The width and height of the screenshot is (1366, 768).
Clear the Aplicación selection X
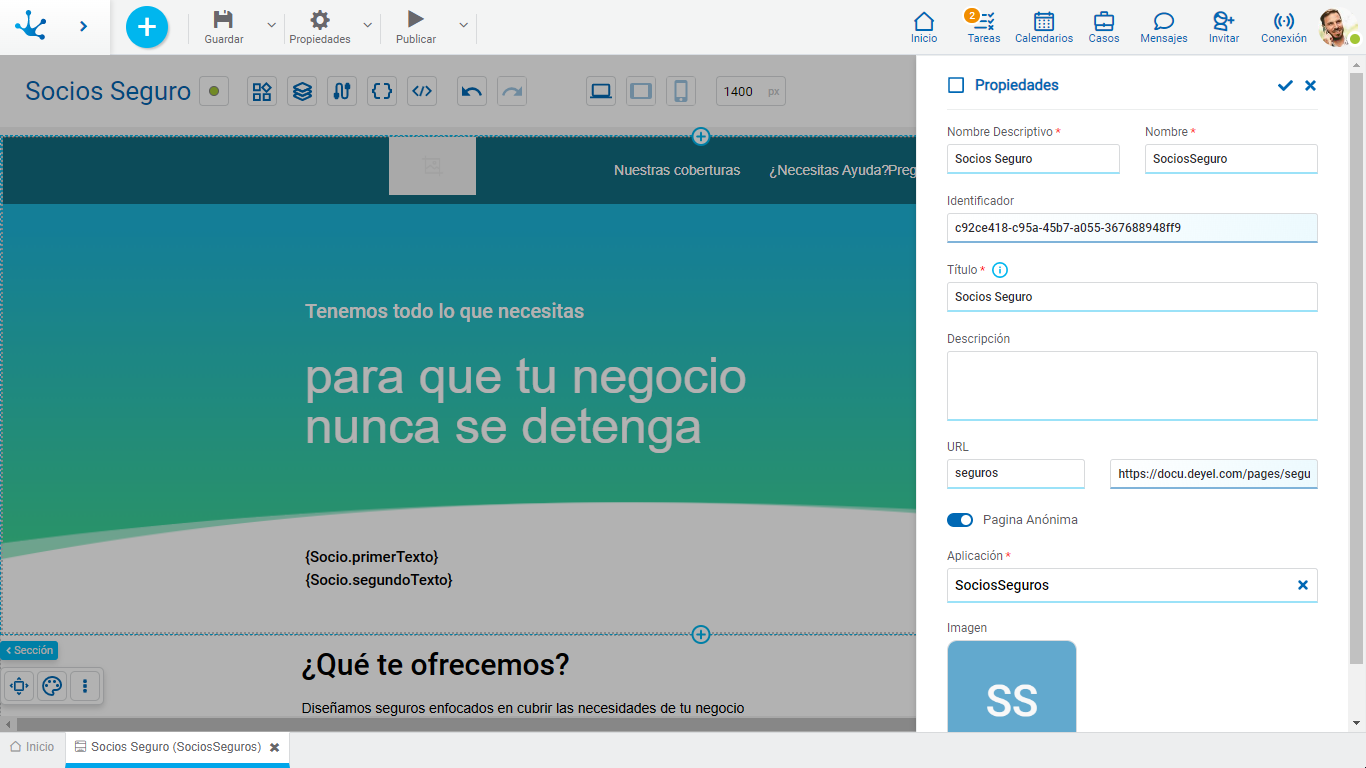coord(1303,585)
